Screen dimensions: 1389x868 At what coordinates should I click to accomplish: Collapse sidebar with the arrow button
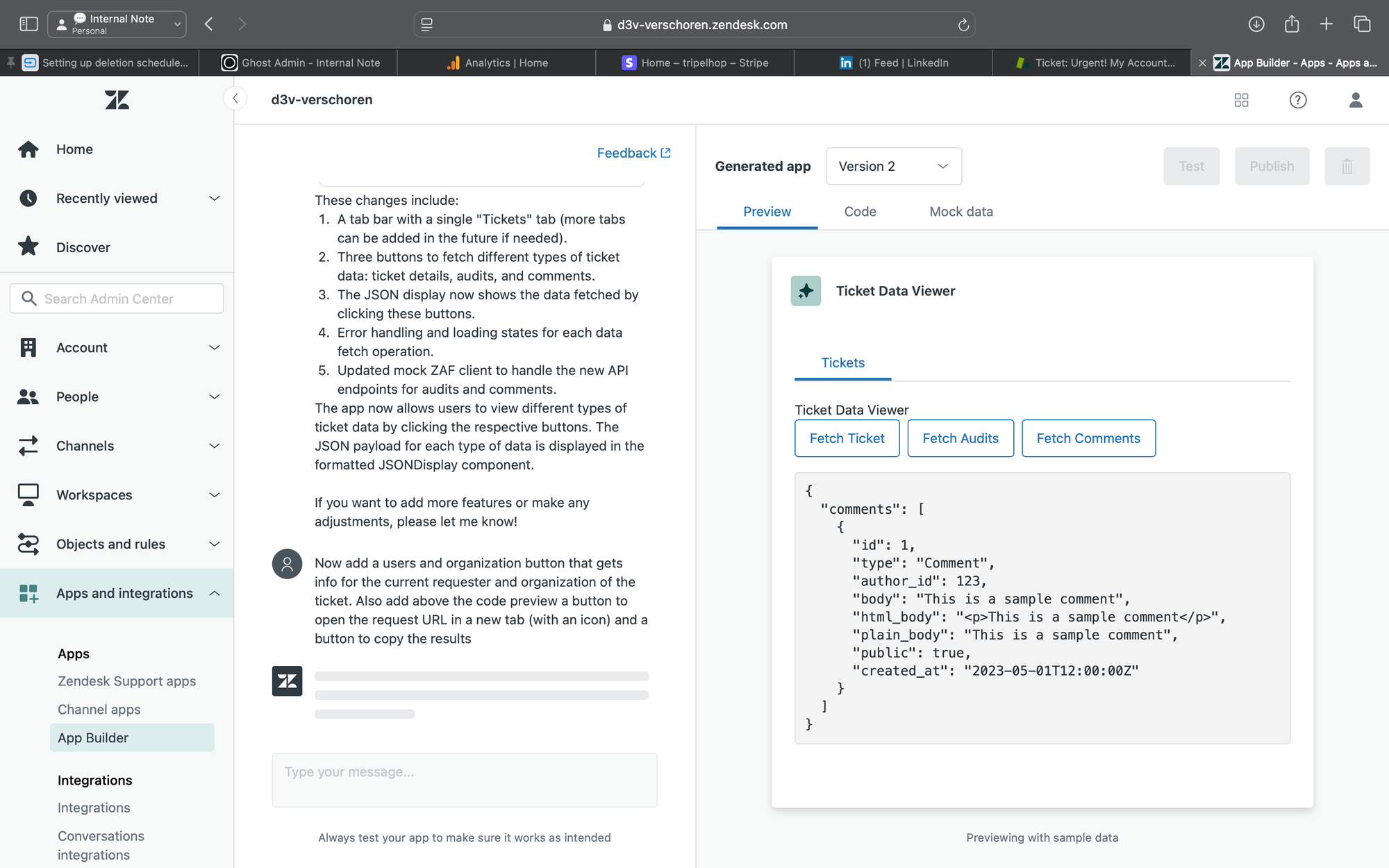click(x=235, y=99)
